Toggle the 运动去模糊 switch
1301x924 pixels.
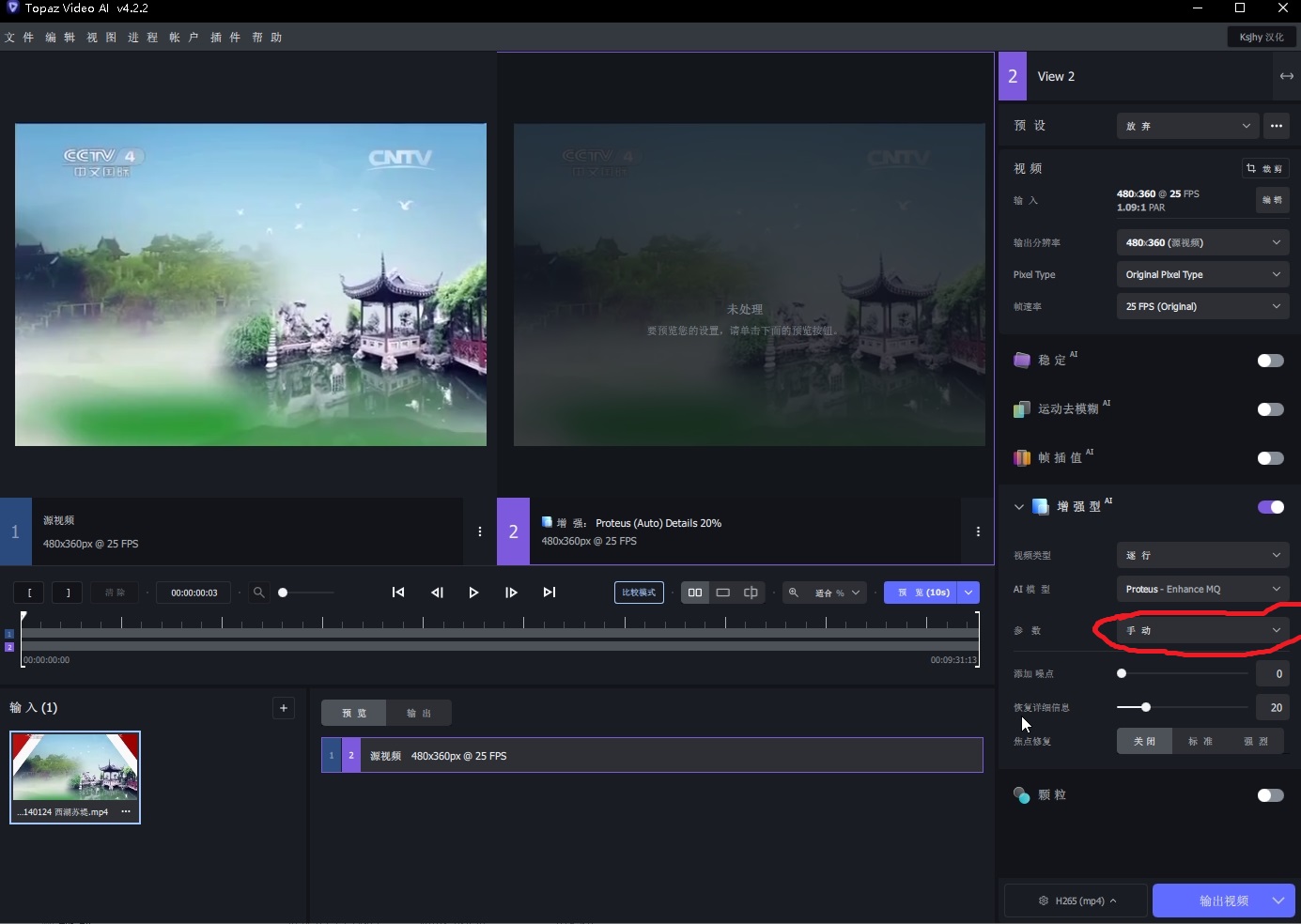1270,409
